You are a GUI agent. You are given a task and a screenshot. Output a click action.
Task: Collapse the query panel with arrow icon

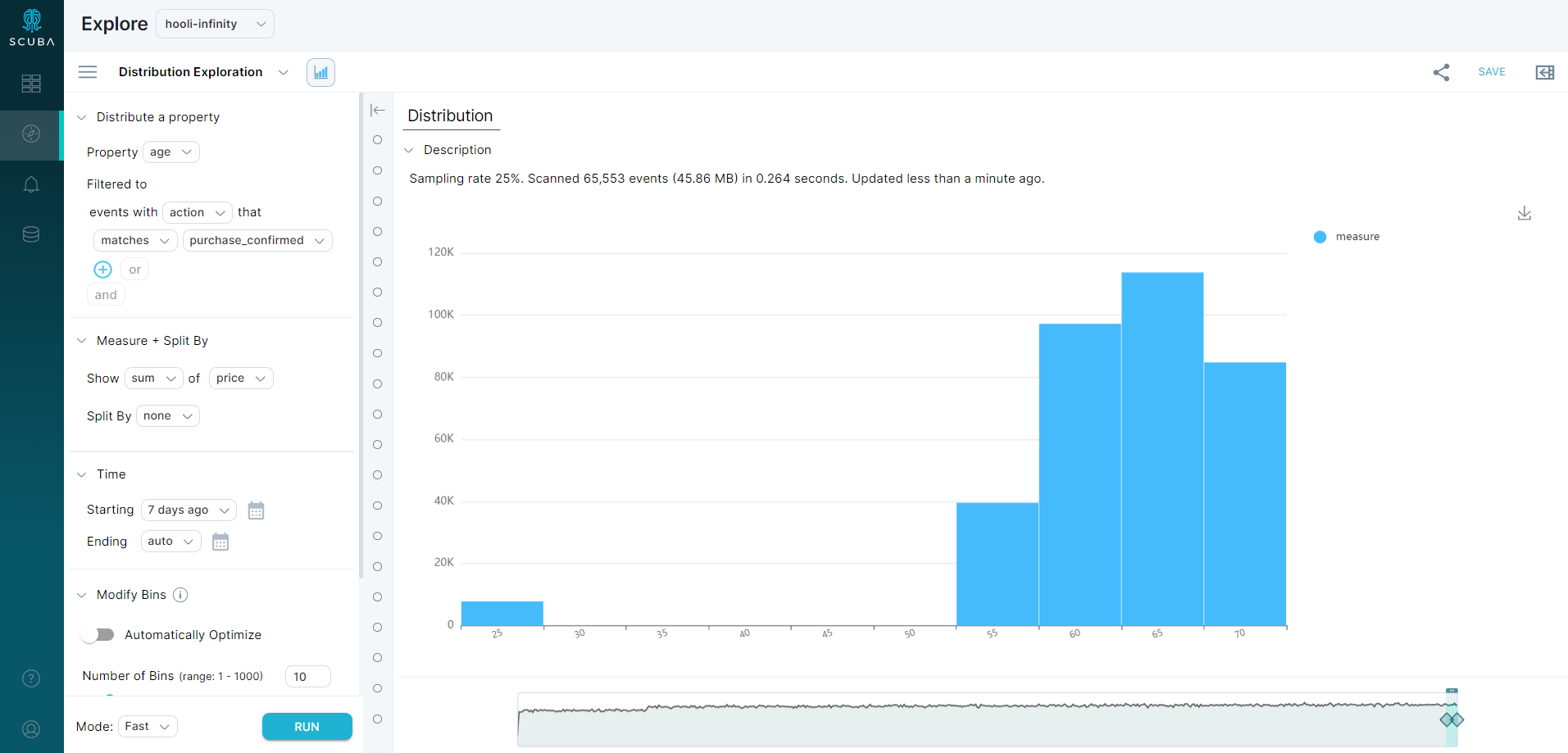377,110
